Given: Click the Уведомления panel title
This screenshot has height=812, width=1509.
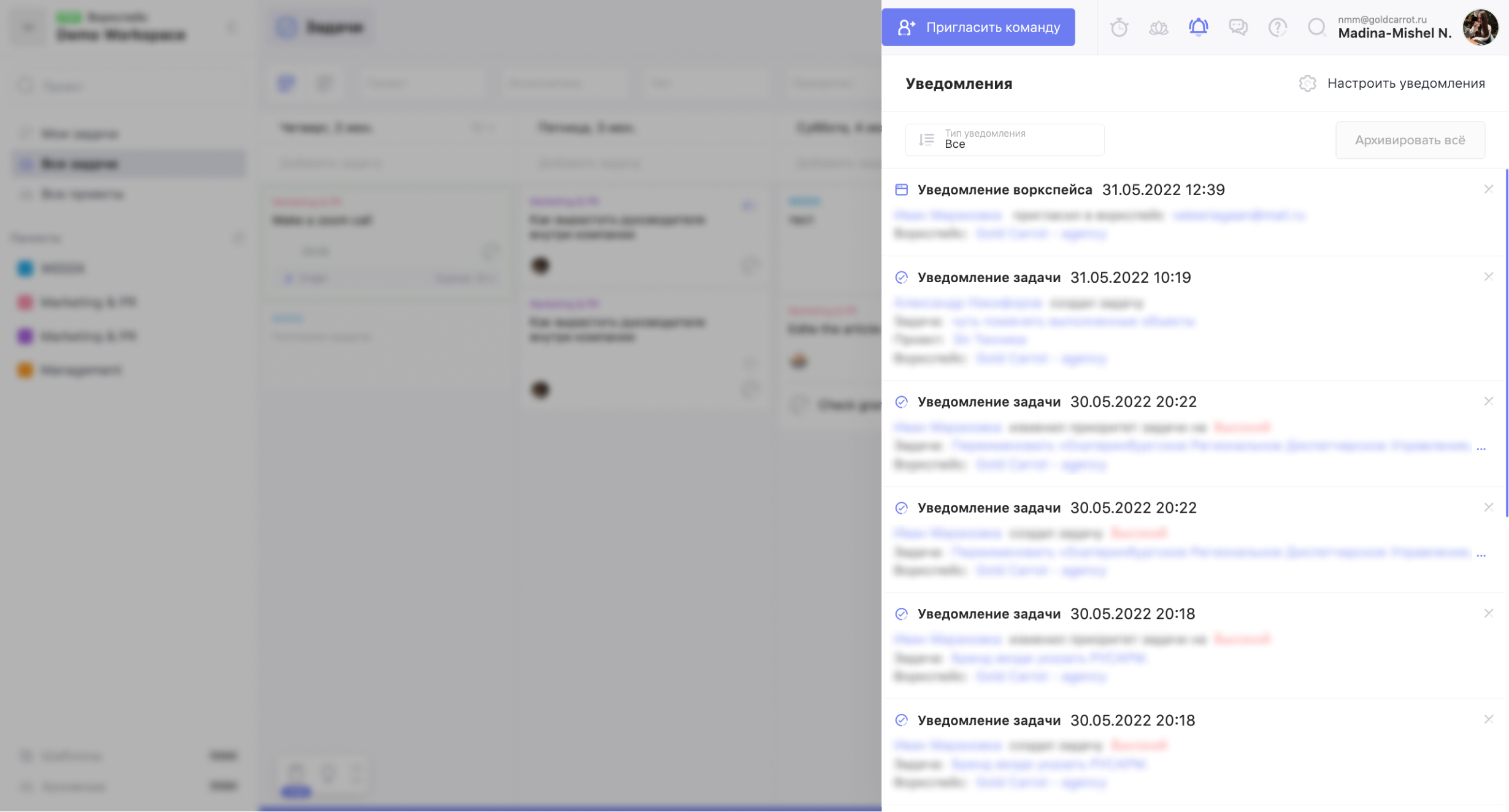Looking at the screenshot, I should [959, 83].
